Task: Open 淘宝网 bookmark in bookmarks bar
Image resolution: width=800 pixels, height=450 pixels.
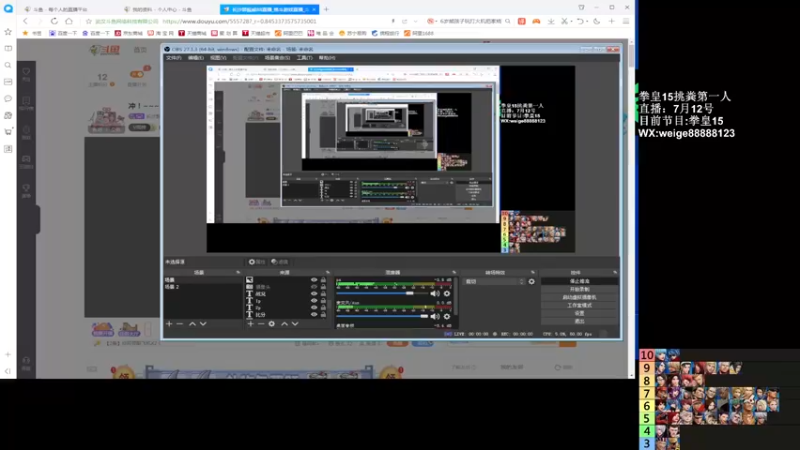Action: click(161, 33)
